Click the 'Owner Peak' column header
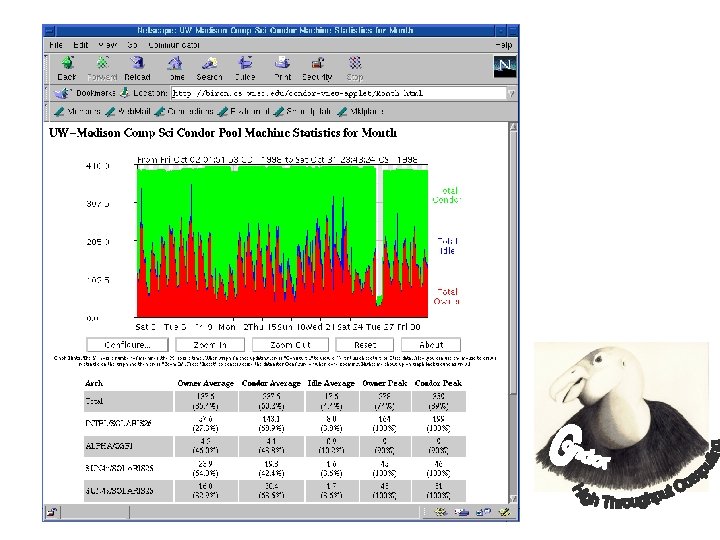The height and width of the screenshot is (540, 720). (384, 383)
